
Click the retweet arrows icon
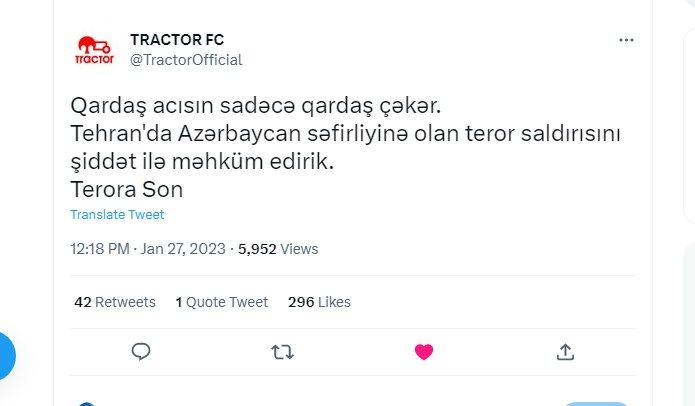click(283, 351)
